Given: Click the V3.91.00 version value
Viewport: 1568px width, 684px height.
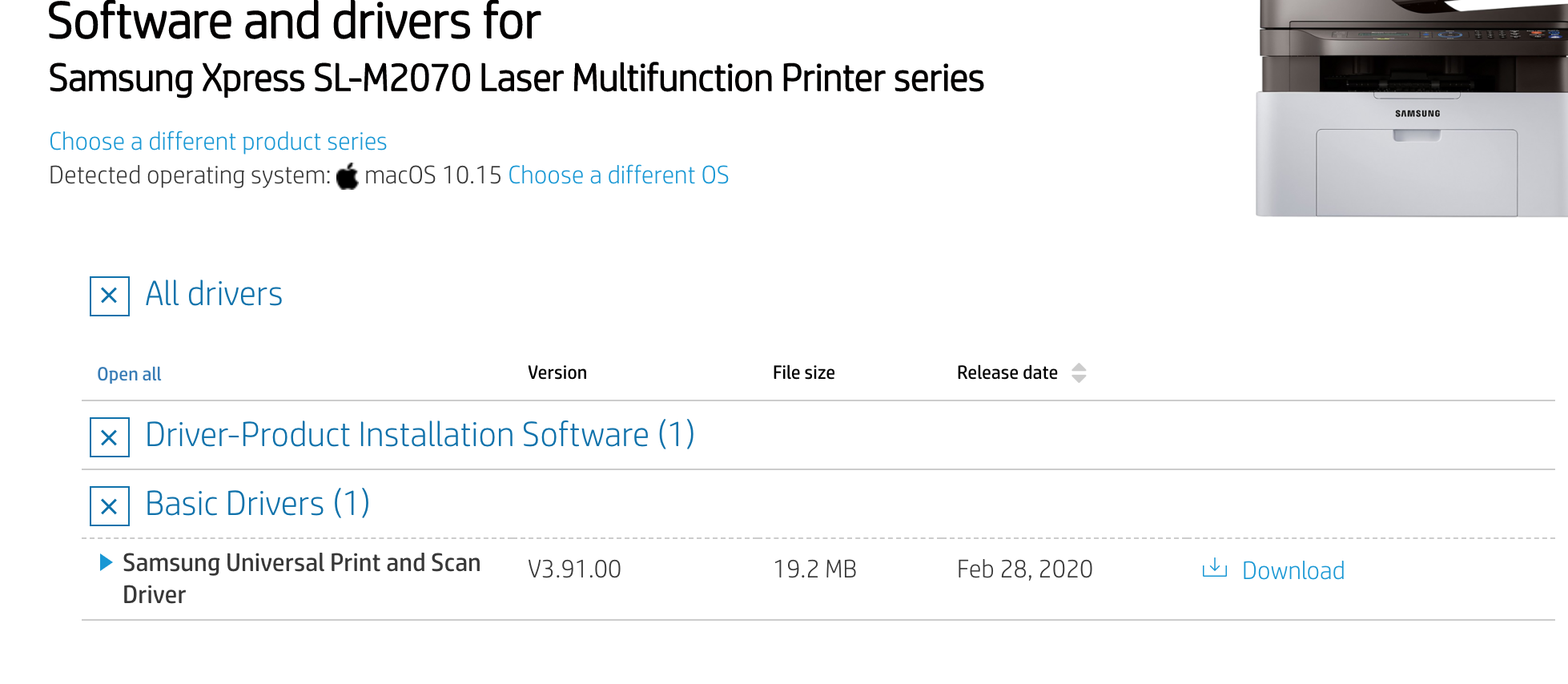Looking at the screenshot, I should tap(574, 569).
